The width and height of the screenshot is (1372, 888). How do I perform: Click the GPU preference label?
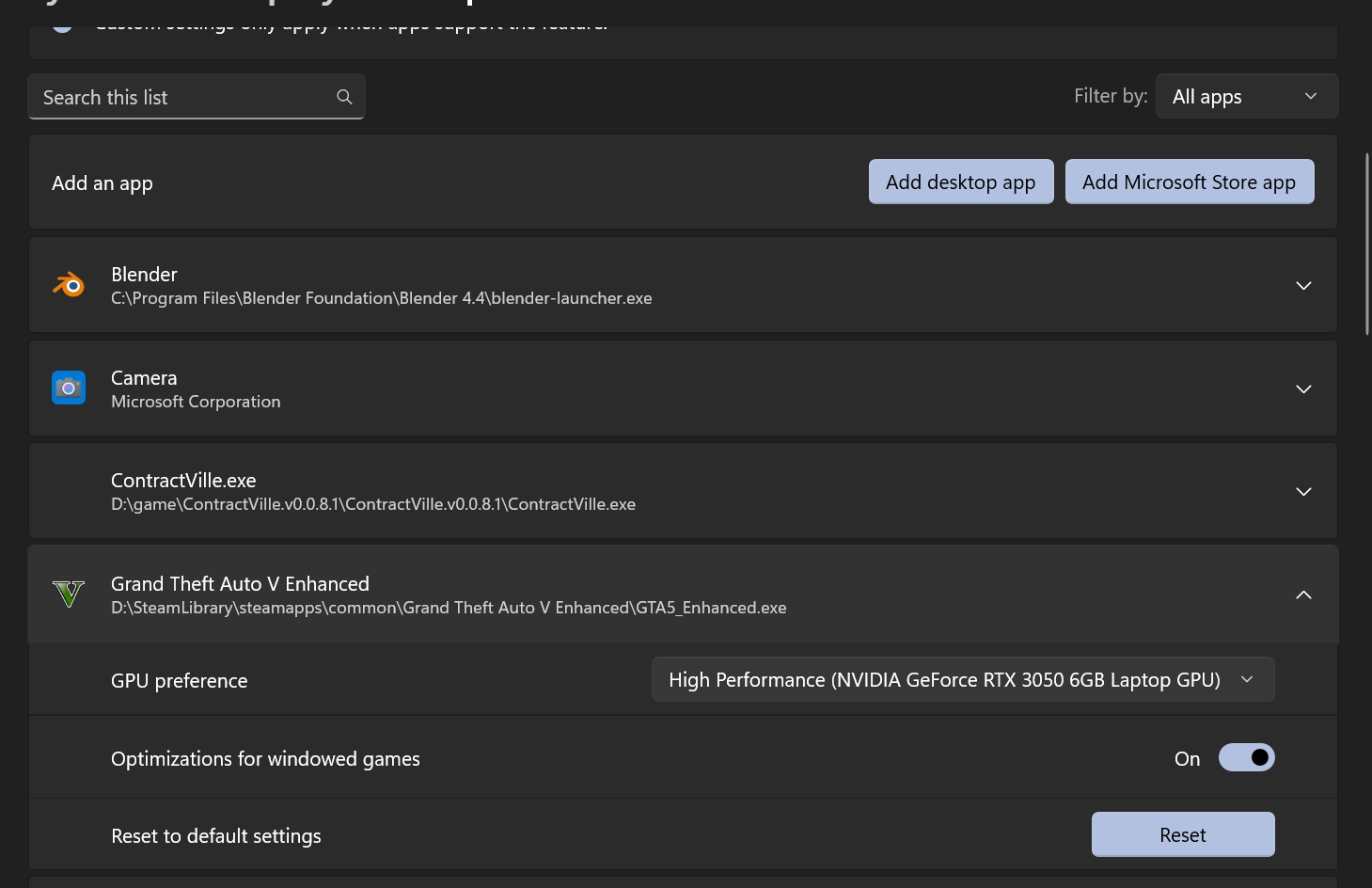point(180,680)
